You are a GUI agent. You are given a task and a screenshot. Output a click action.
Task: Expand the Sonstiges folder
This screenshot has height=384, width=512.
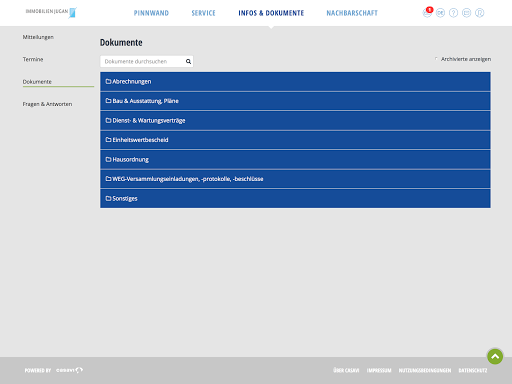point(295,198)
